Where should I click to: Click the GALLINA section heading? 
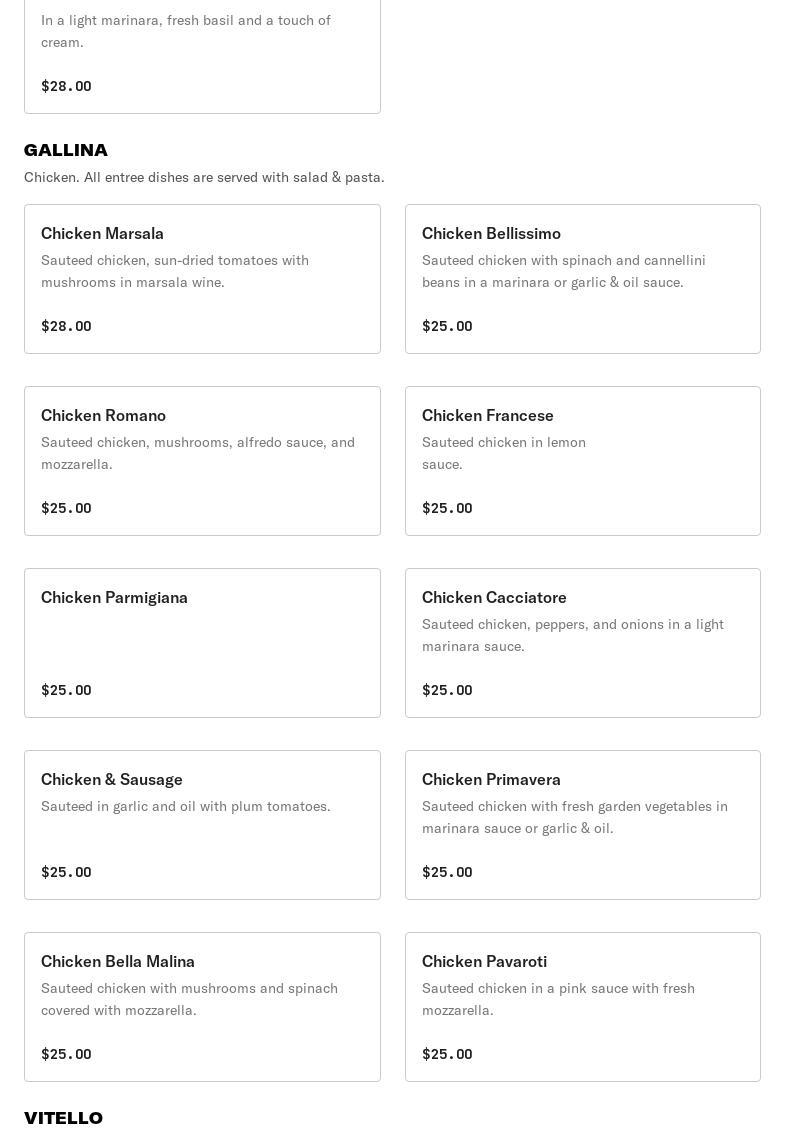pyautogui.click(x=66, y=150)
